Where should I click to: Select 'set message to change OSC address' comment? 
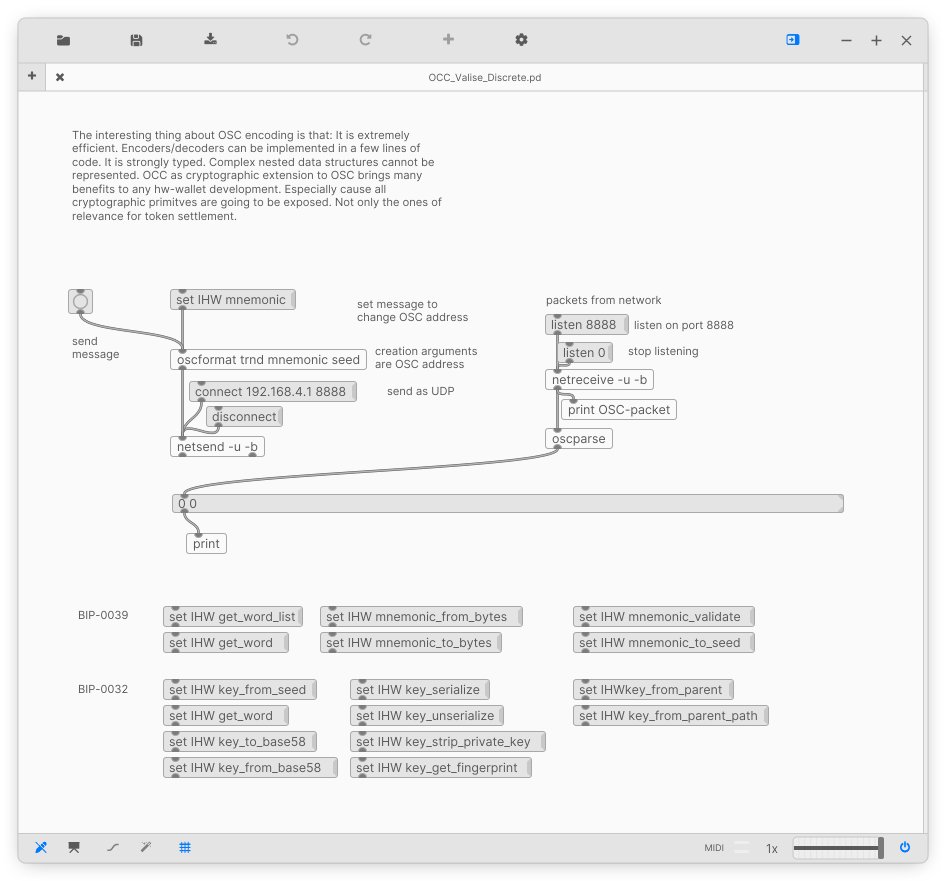click(x=412, y=311)
